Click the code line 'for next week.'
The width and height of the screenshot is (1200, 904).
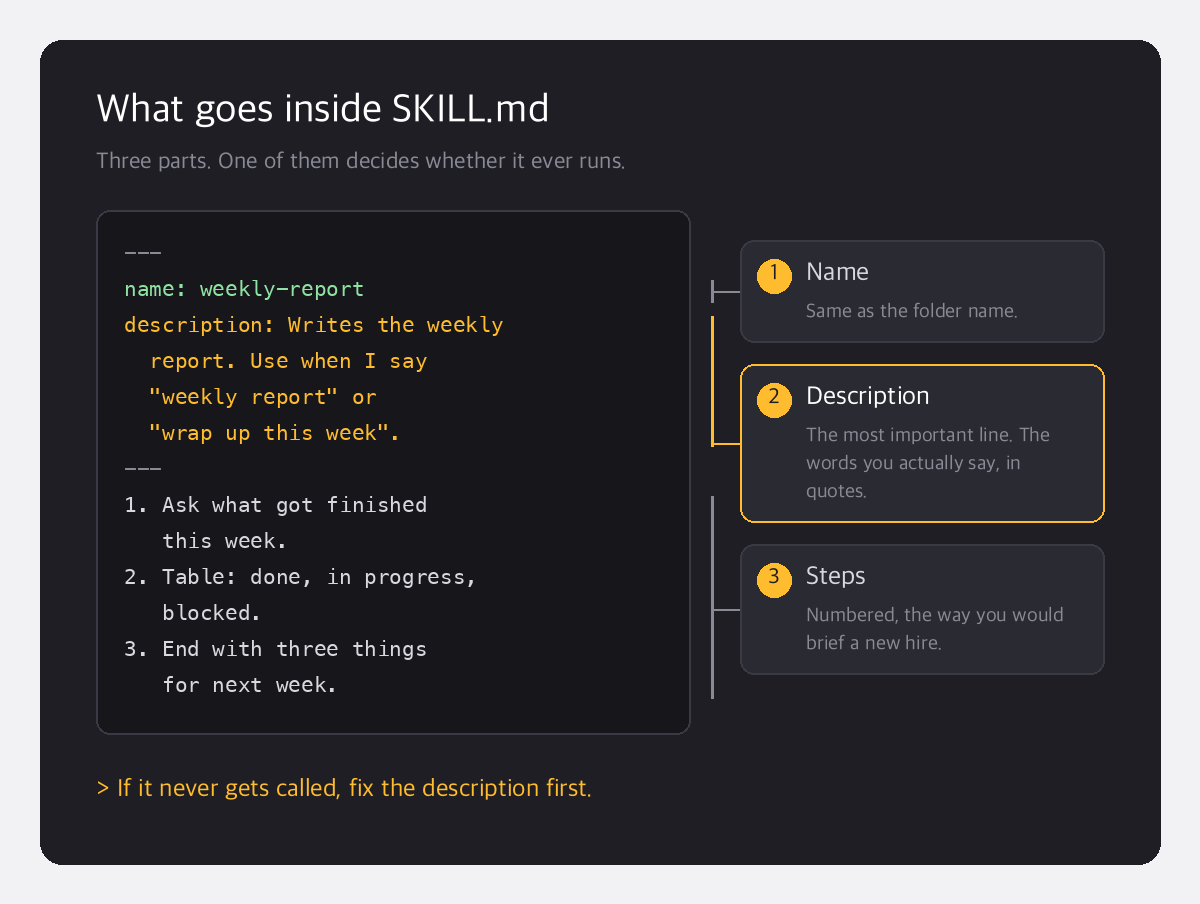click(x=250, y=685)
